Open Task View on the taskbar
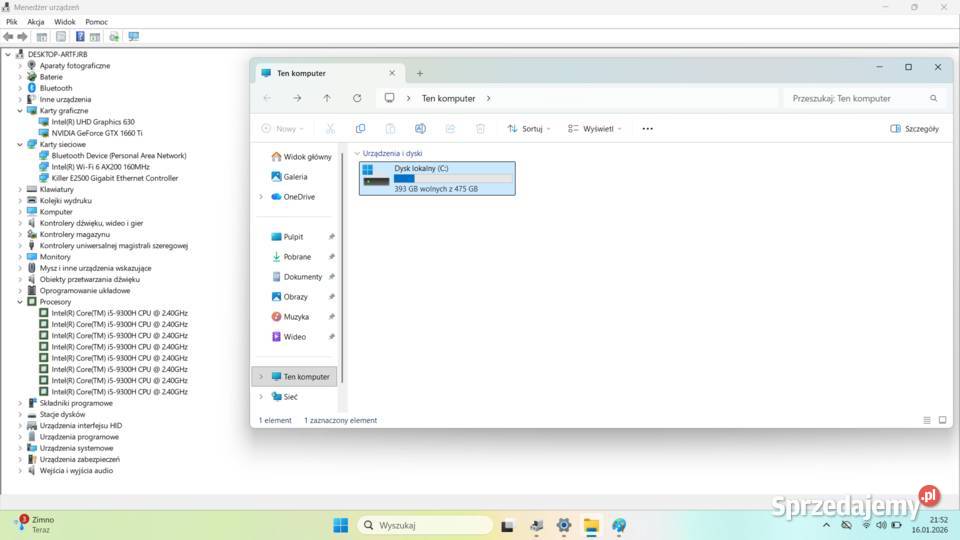The height and width of the screenshot is (540, 960). [x=507, y=525]
